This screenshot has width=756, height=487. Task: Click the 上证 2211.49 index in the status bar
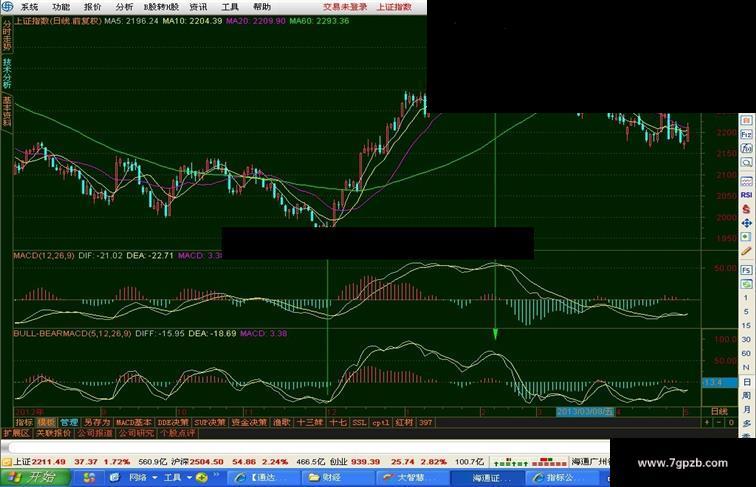pos(39,461)
